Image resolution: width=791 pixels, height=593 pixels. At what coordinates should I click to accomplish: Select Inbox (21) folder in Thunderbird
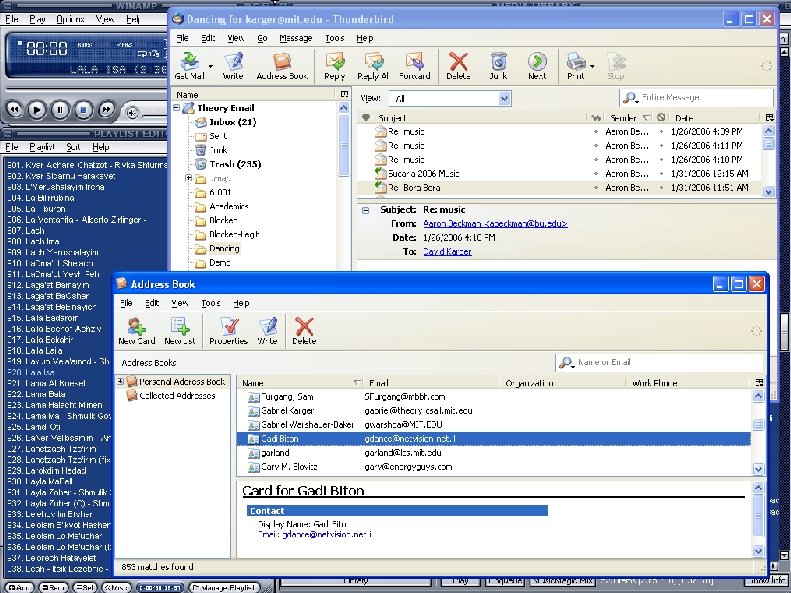[233, 122]
